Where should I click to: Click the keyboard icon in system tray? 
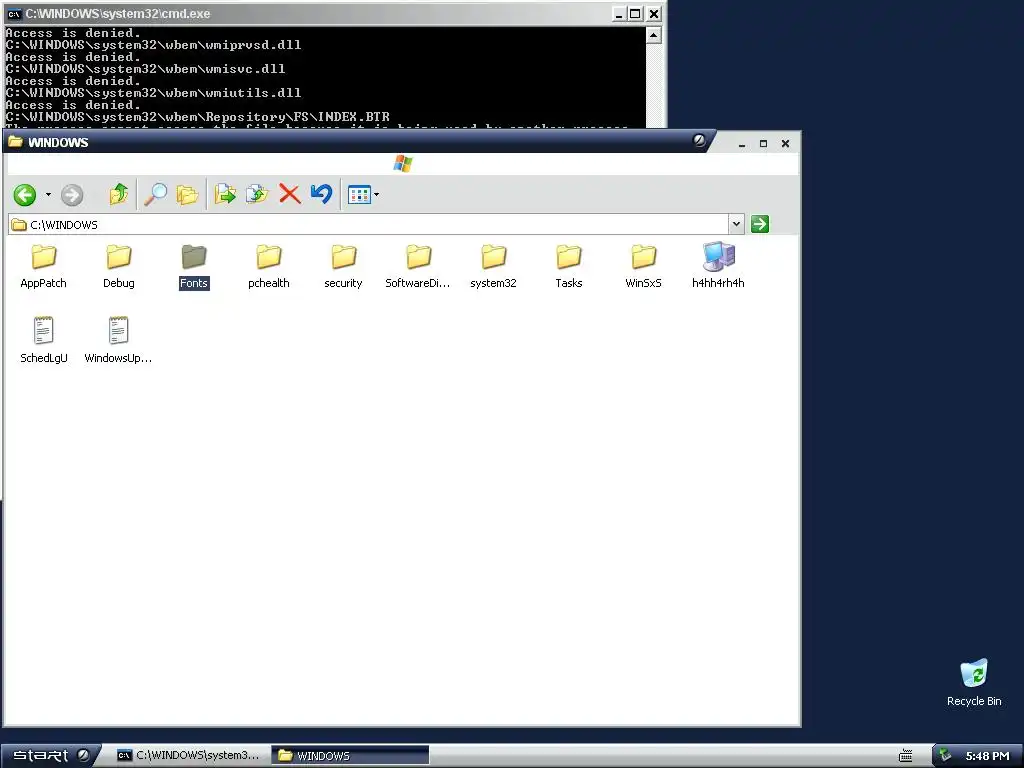tap(905, 756)
